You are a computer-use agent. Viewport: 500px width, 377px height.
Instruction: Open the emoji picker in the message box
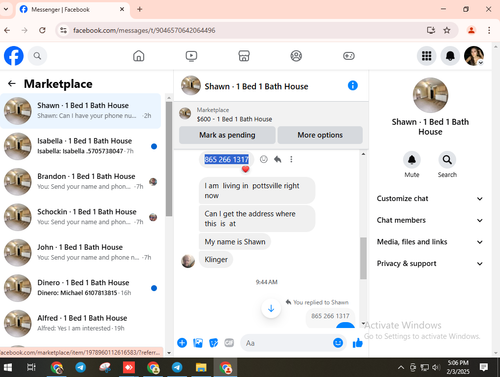coord(338,343)
